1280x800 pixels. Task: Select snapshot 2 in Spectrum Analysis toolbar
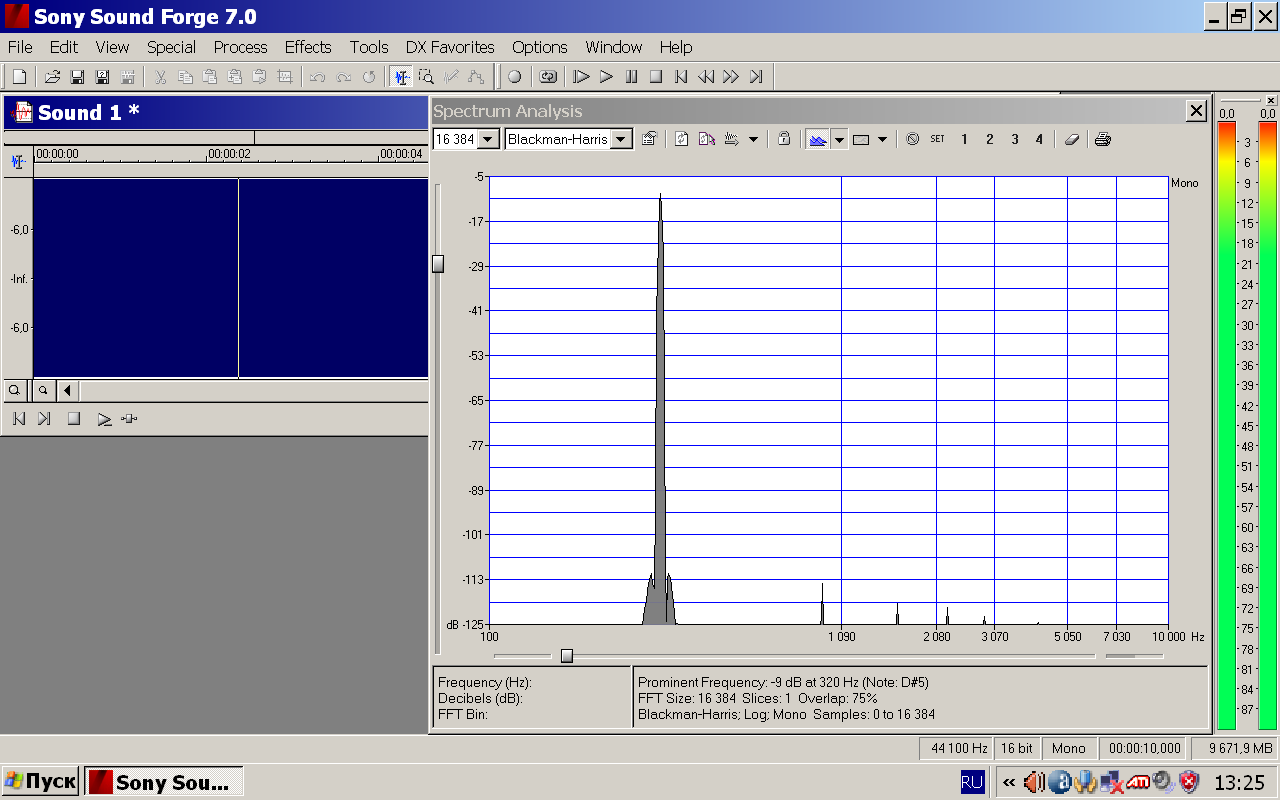tap(989, 140)
